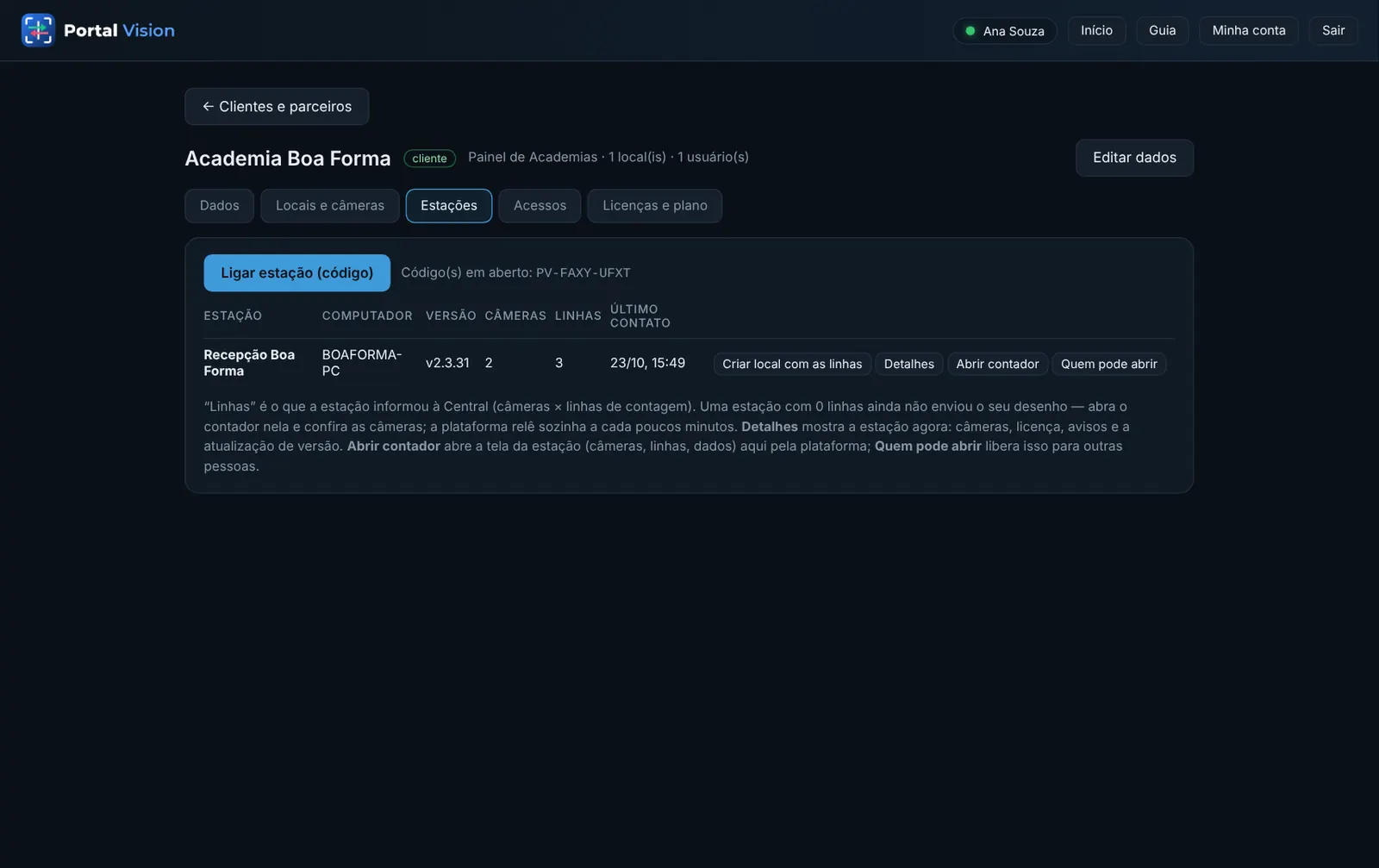
Task: Go back to Clientes e parceiros
Action: (277, 106)
